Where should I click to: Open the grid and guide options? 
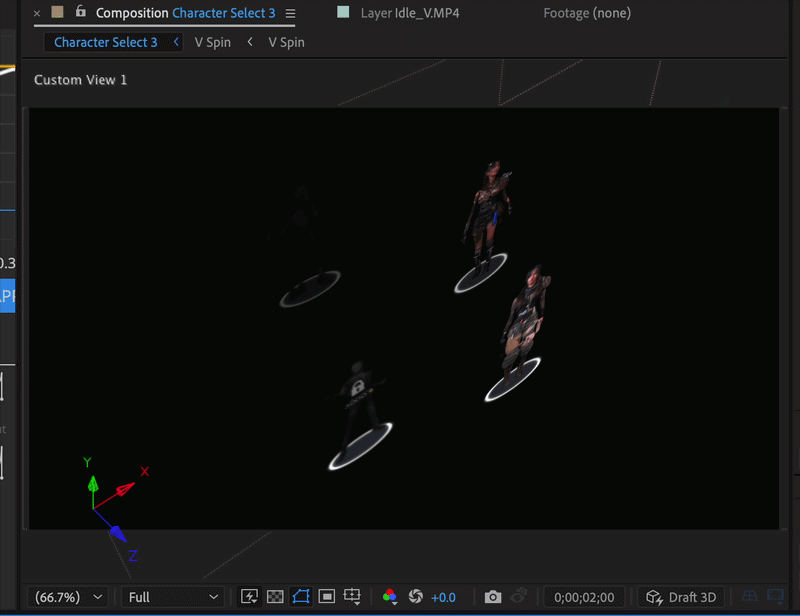[x=352, y=597]
